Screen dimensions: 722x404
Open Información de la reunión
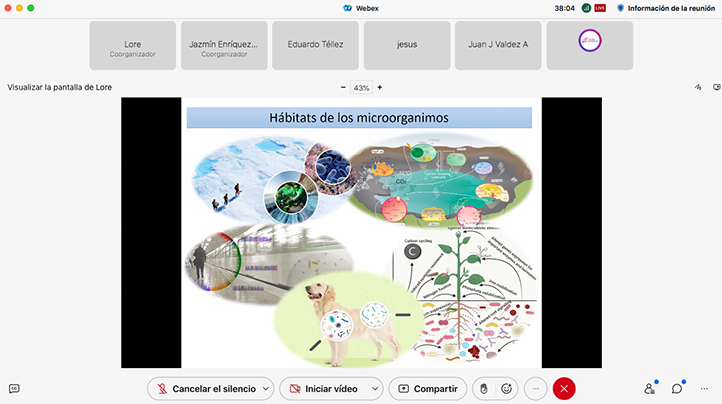coord(667,7)
